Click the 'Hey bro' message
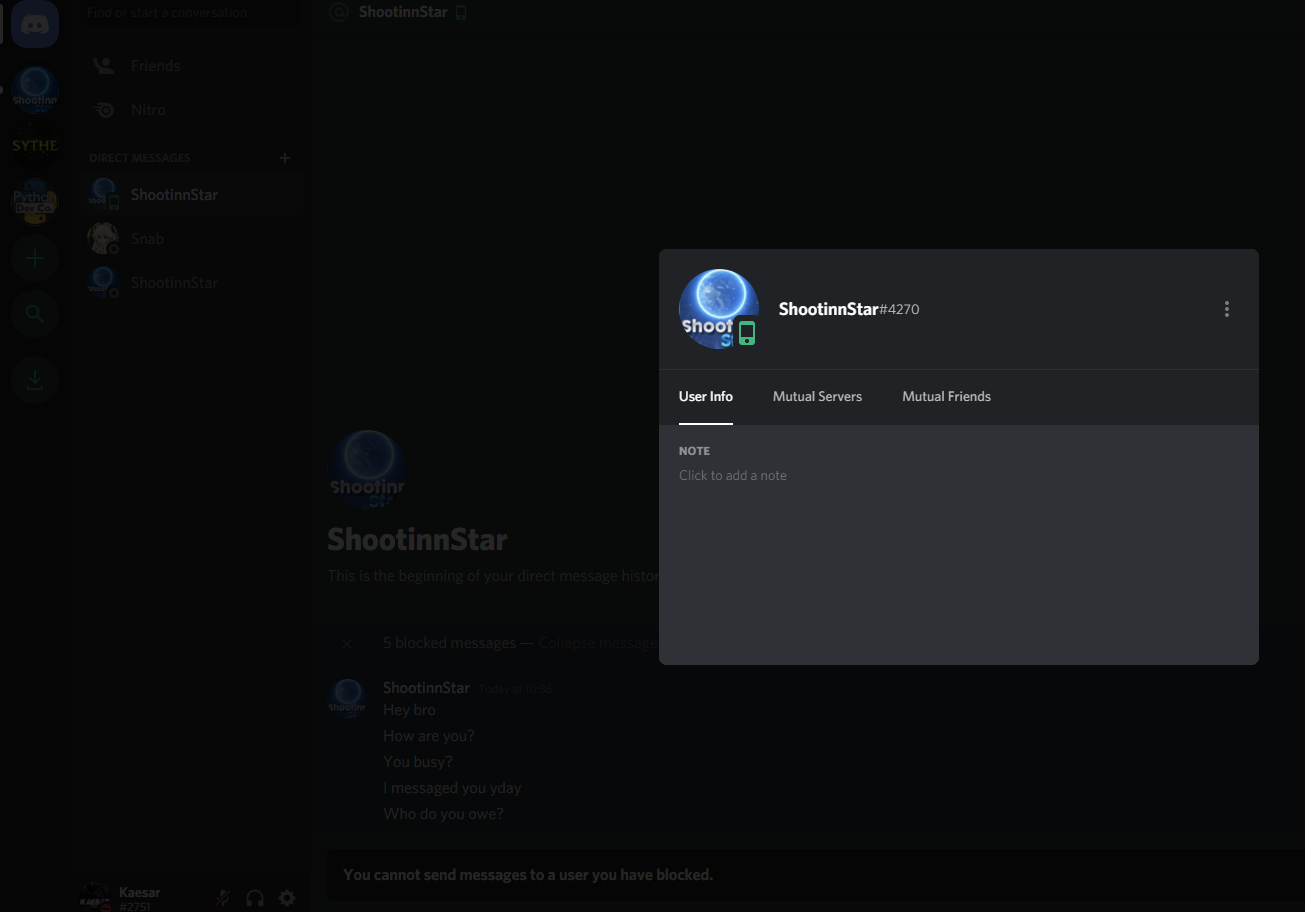The image size is (1305, 912). point(410,710)
